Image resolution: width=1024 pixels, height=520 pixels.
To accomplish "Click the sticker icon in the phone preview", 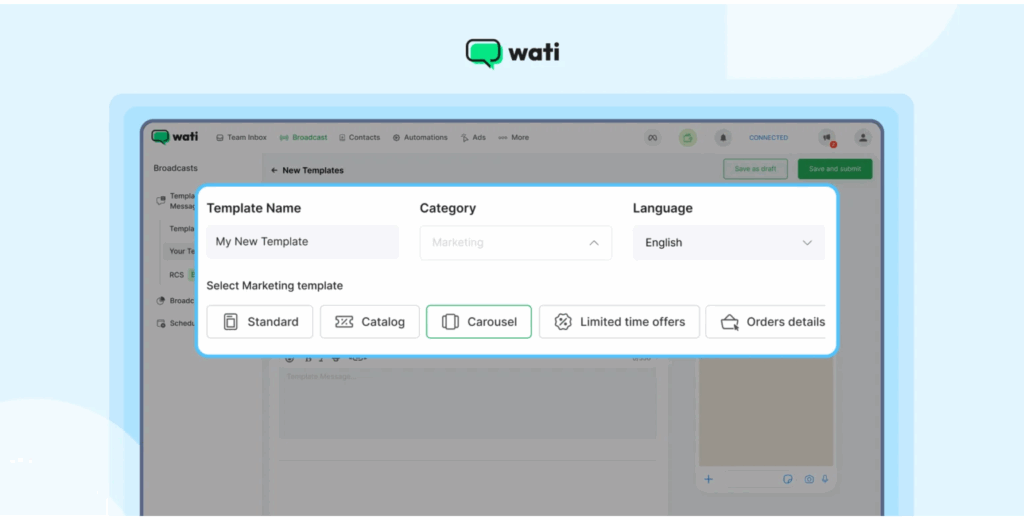I will (x=788, y=479).
